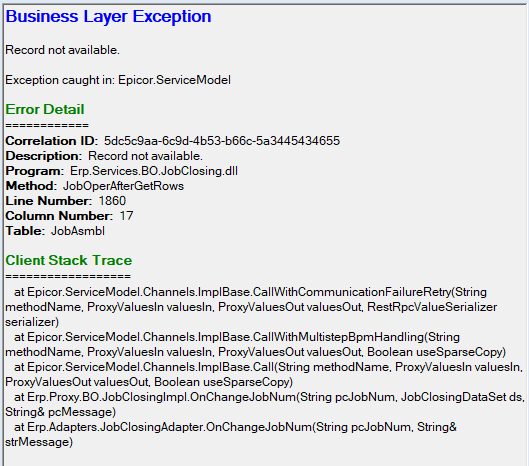The image size is (529, 466).
Task: Click the 'Error Detail' green heading
Action: 45,109
